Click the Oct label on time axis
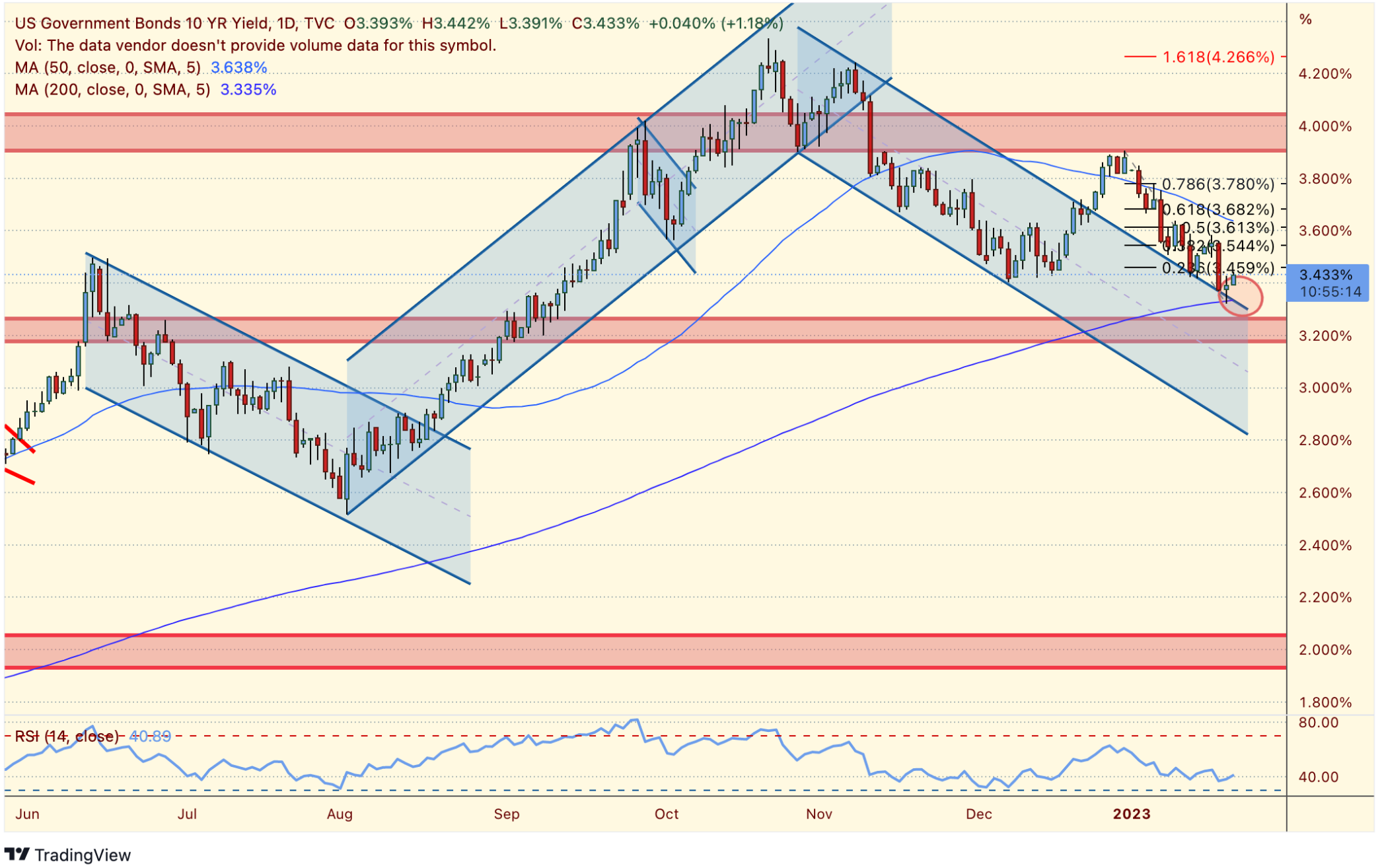Image resolution: width=1382 pixels, height=868 pixels. (667, 814)
